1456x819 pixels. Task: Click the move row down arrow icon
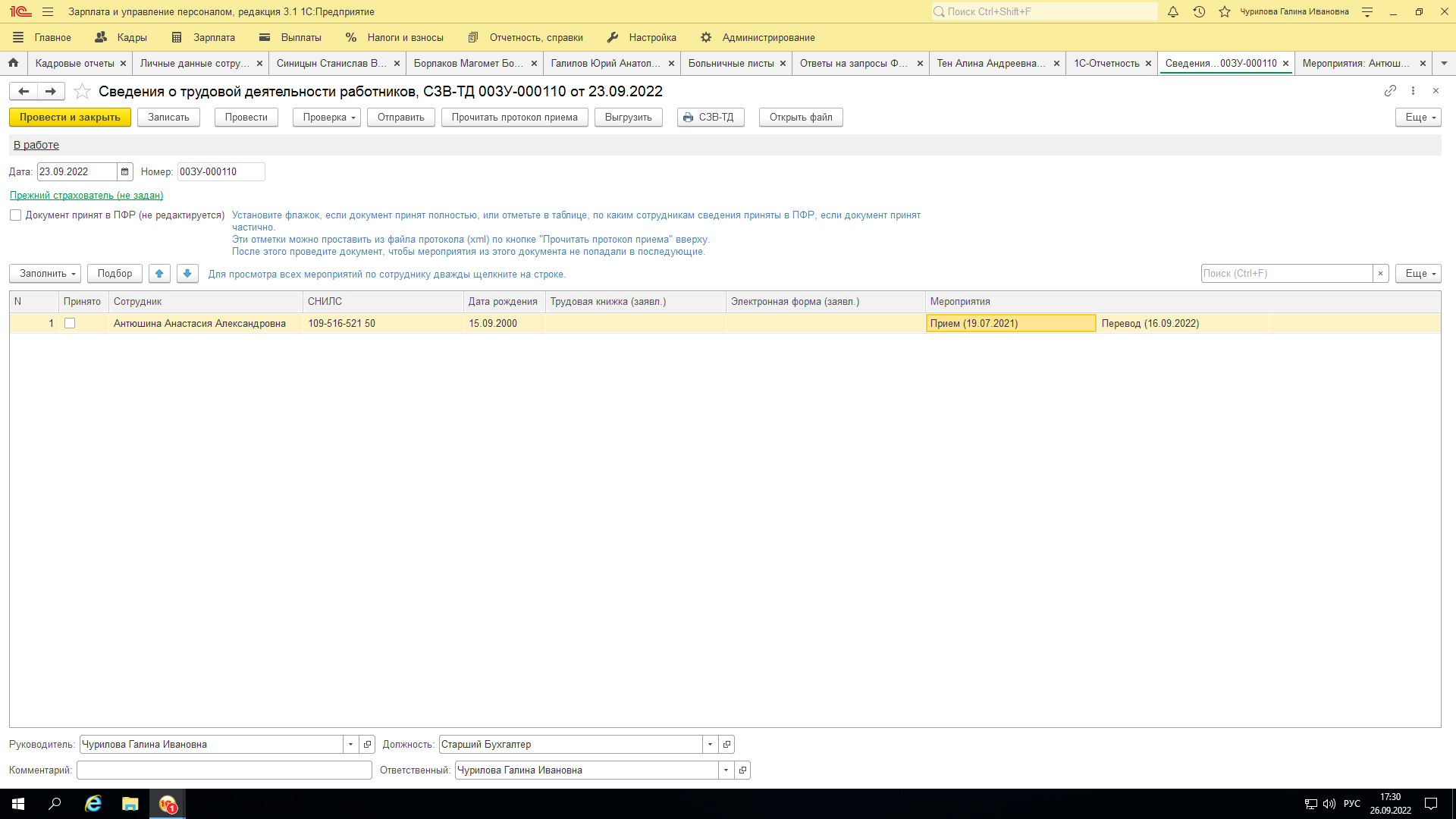(187, 274)
